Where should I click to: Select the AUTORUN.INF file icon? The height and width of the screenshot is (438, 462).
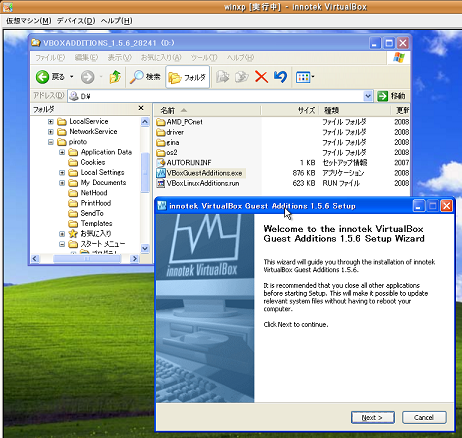point(161,163)
